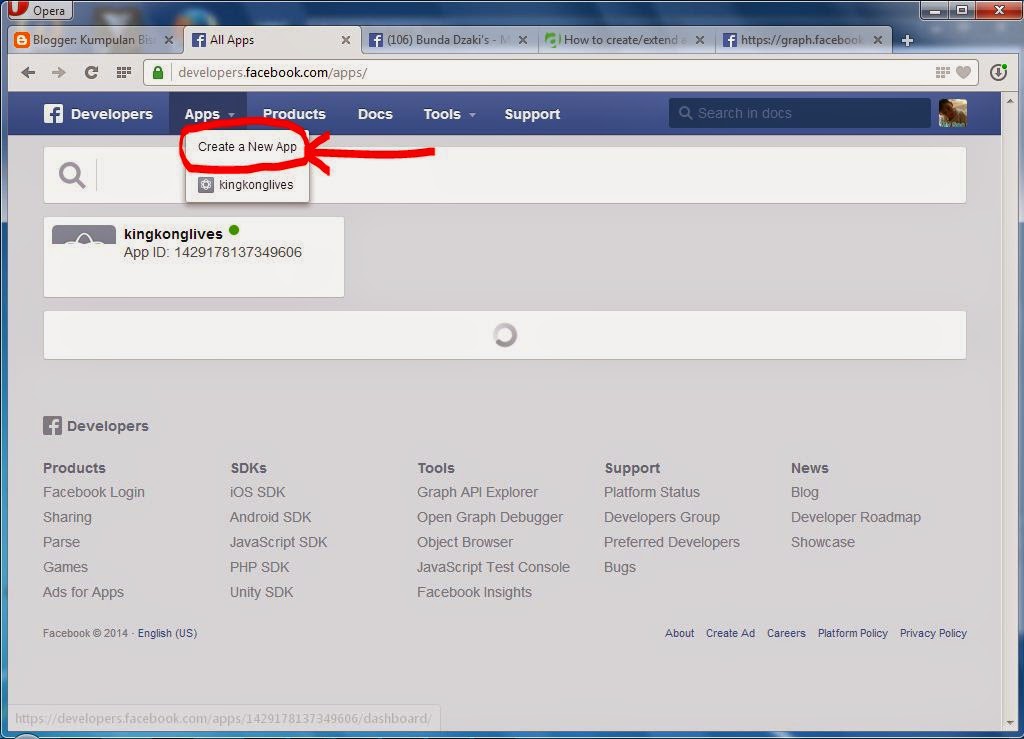Open the Facebook Login footer link
This screenshot has width=1024, height=739.
93,492
